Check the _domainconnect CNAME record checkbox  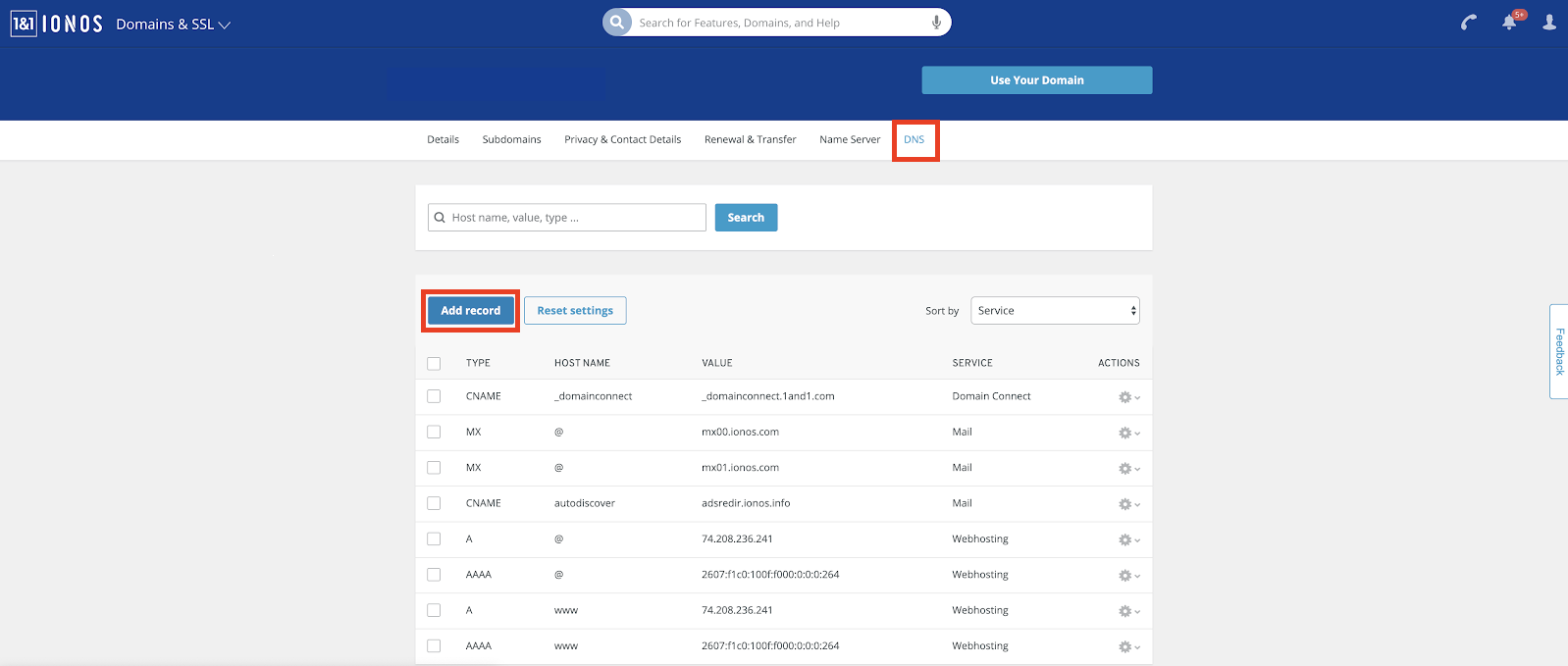[x=434, y=396]
